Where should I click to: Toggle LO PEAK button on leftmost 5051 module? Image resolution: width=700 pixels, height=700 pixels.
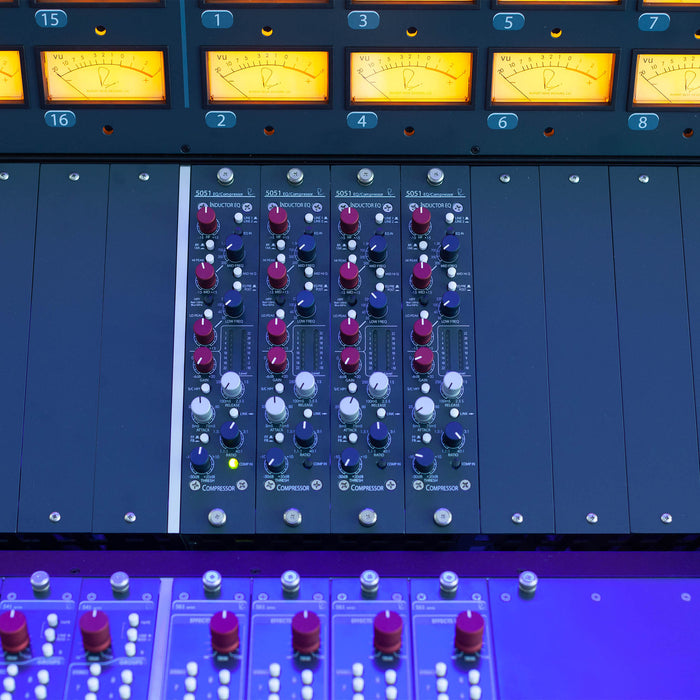click(208, 314)
